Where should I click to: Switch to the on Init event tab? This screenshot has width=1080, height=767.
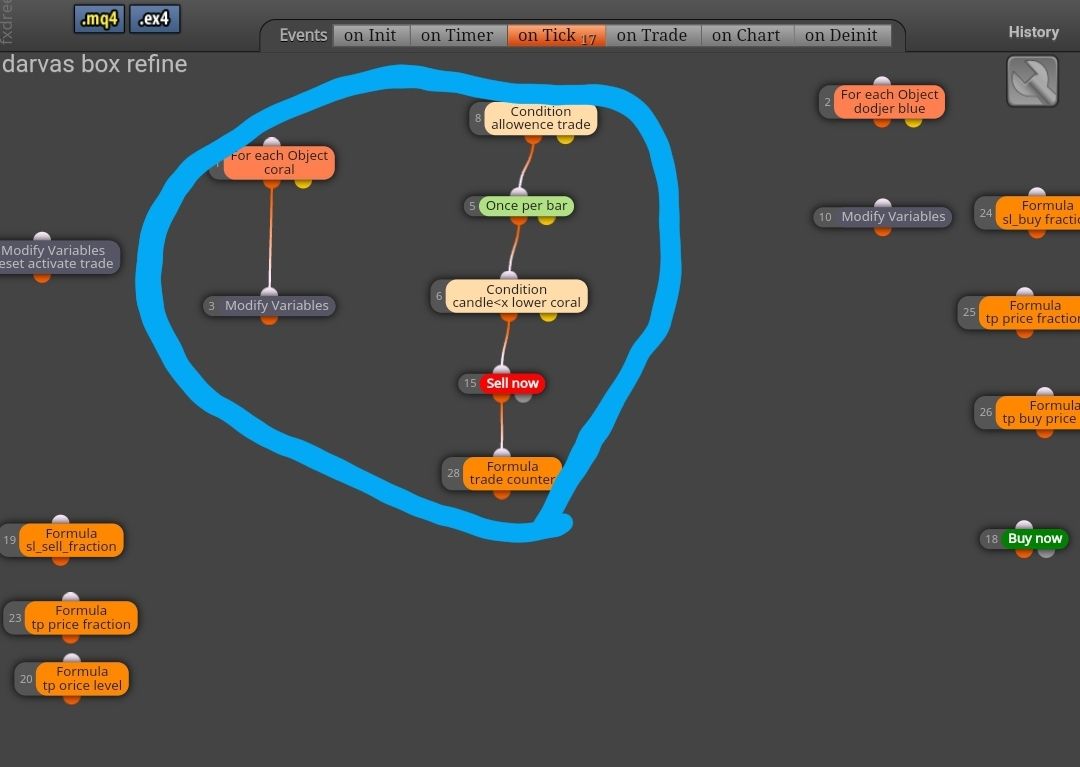coord(371,35)
